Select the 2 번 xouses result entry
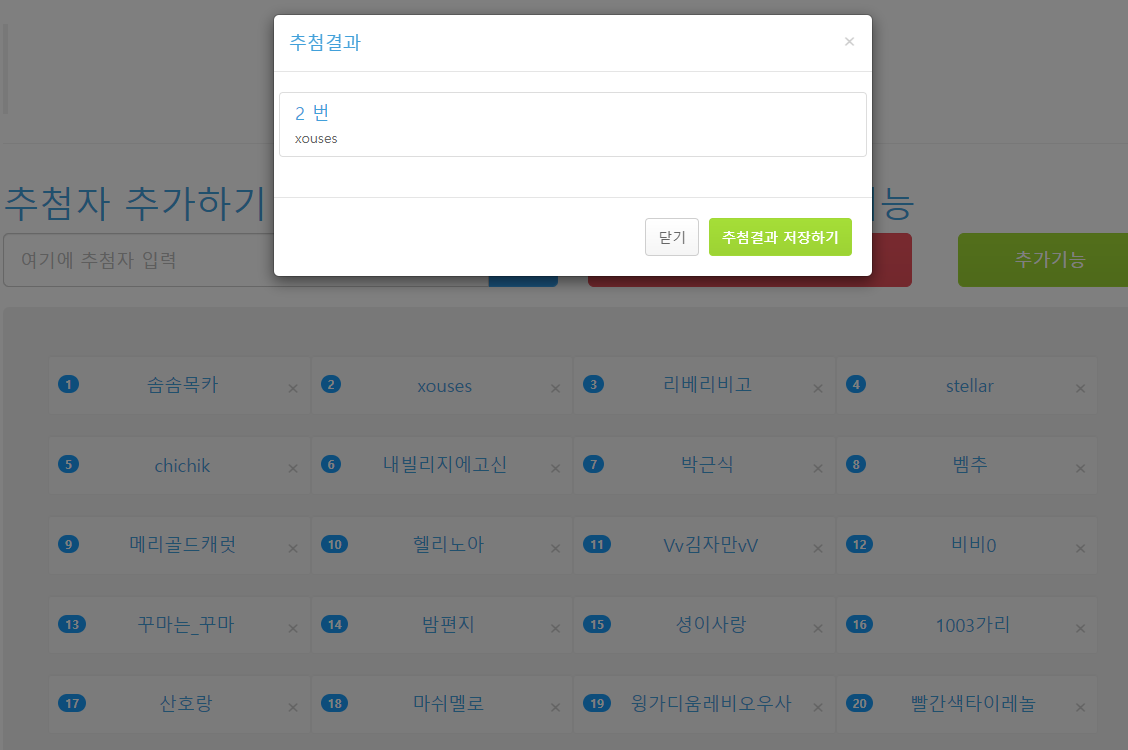Viewport: 1128px width, 750px height. [x=572, y=124]
